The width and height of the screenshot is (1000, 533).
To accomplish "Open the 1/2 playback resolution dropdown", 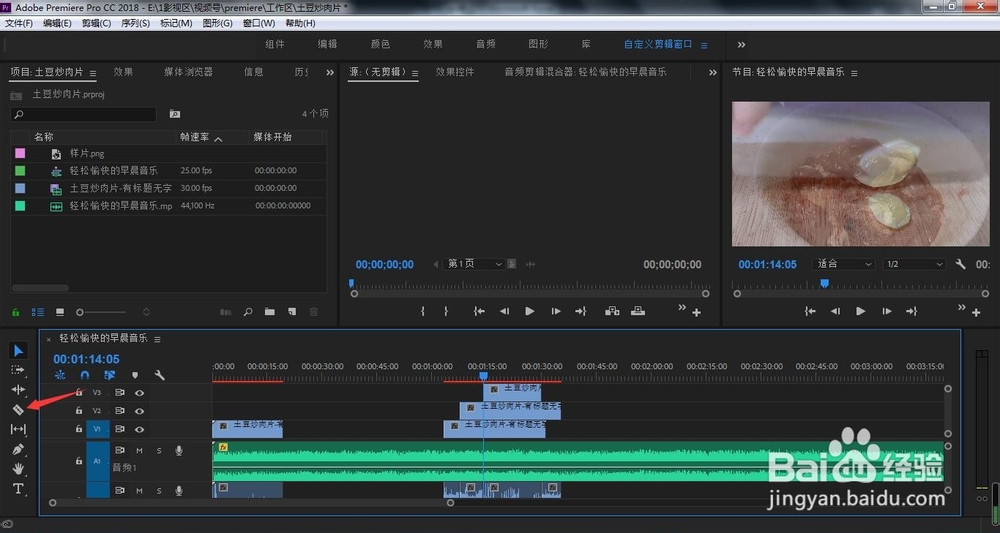I will [915, 264].
